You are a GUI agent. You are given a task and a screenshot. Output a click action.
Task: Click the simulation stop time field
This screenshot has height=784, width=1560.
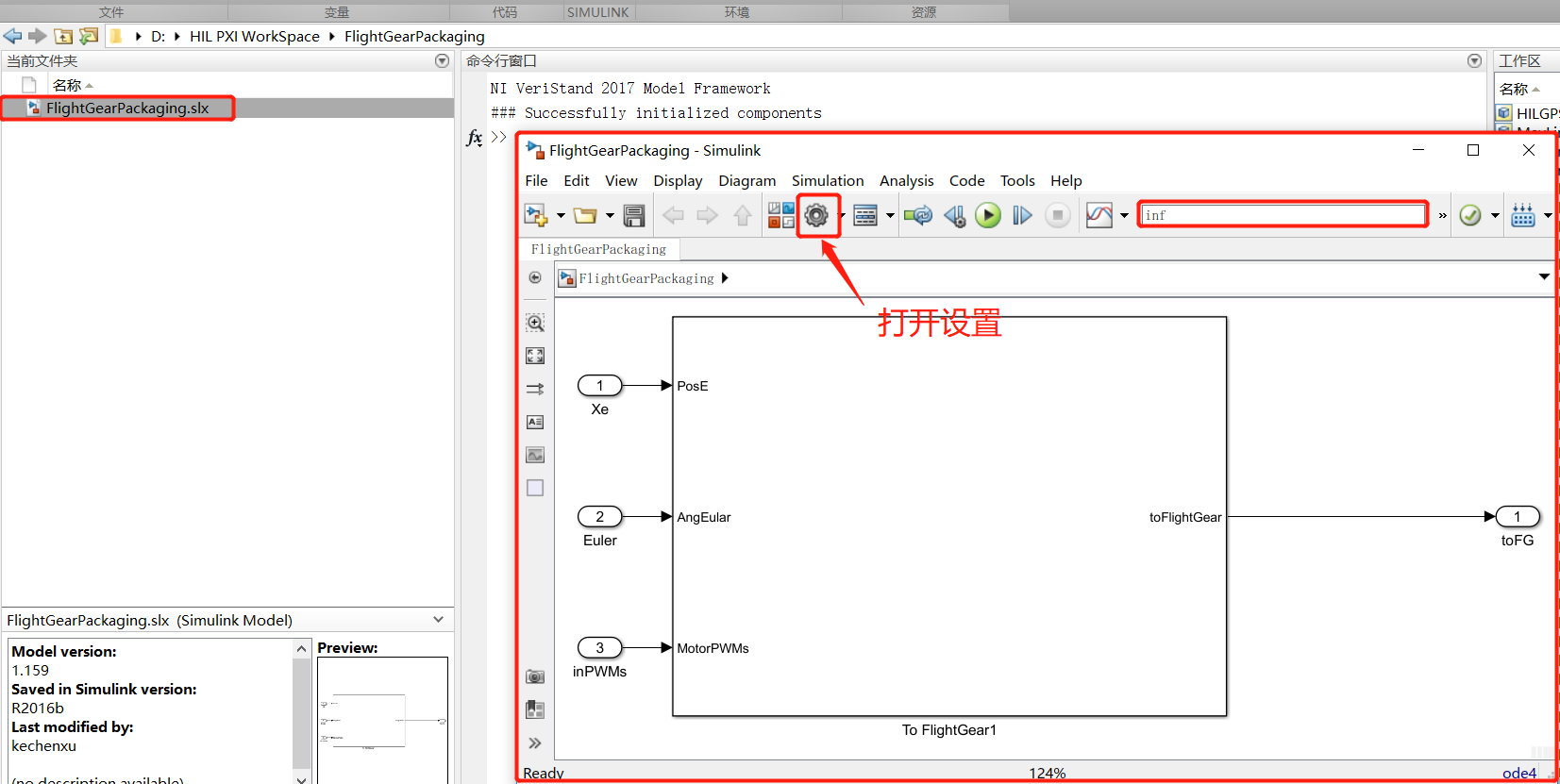(1283, 215)
